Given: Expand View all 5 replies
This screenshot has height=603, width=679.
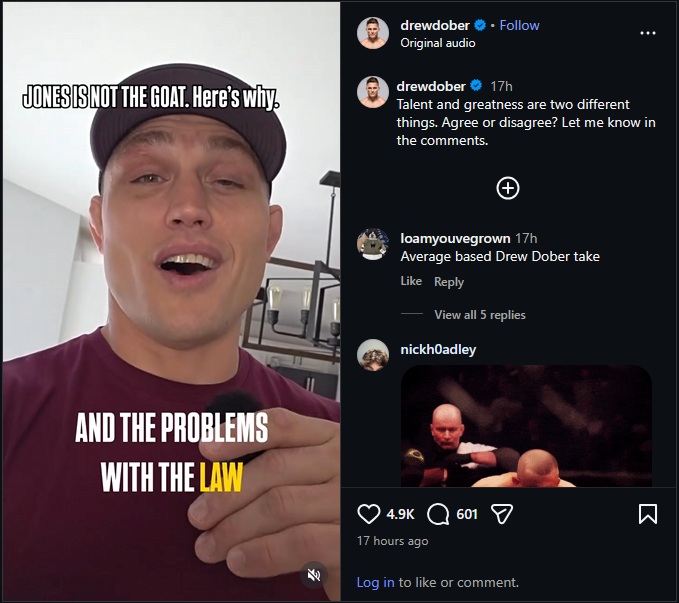Looking at the screenshot, I should pyautogui.click(x=480, y=315).
